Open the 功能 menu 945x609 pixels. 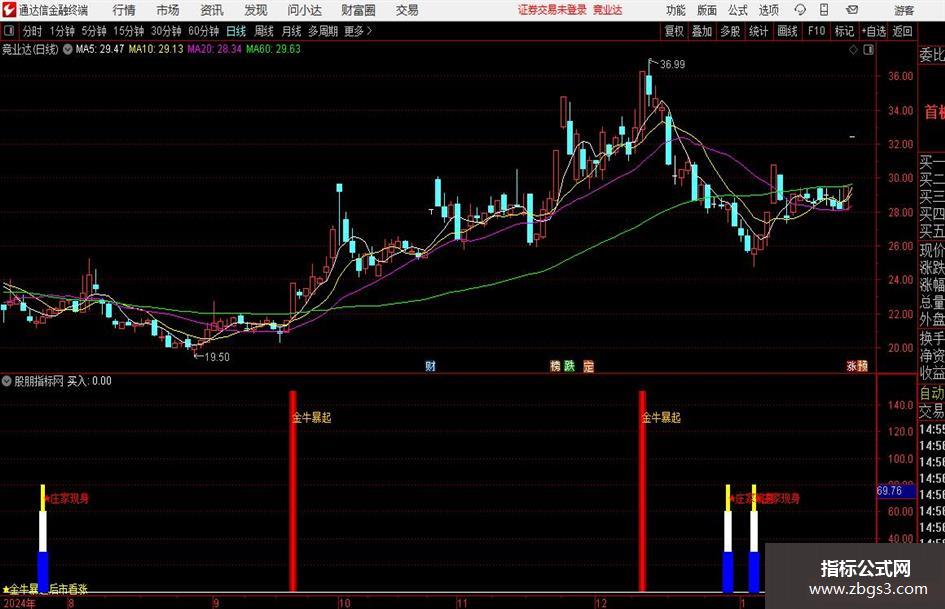click(676, 10)
